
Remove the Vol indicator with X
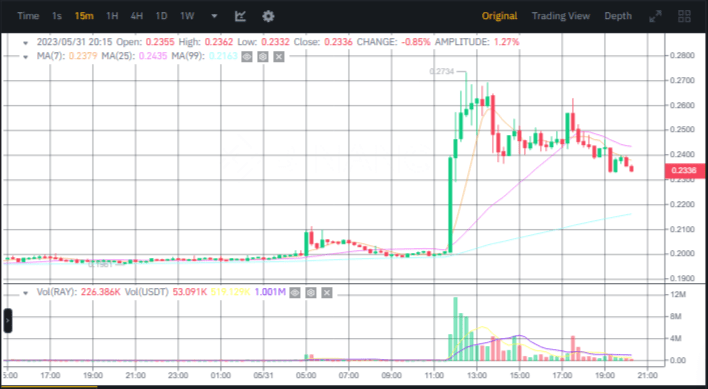pos(327,293)
